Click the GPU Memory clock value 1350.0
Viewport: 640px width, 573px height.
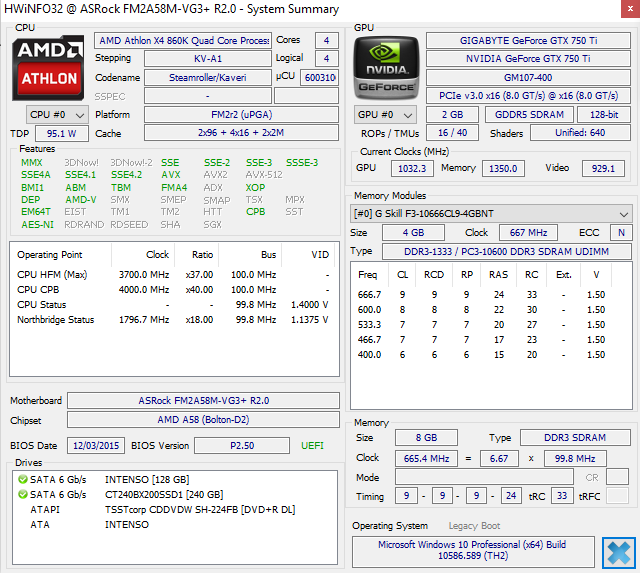pyautogui.click(x=503, y=168)
